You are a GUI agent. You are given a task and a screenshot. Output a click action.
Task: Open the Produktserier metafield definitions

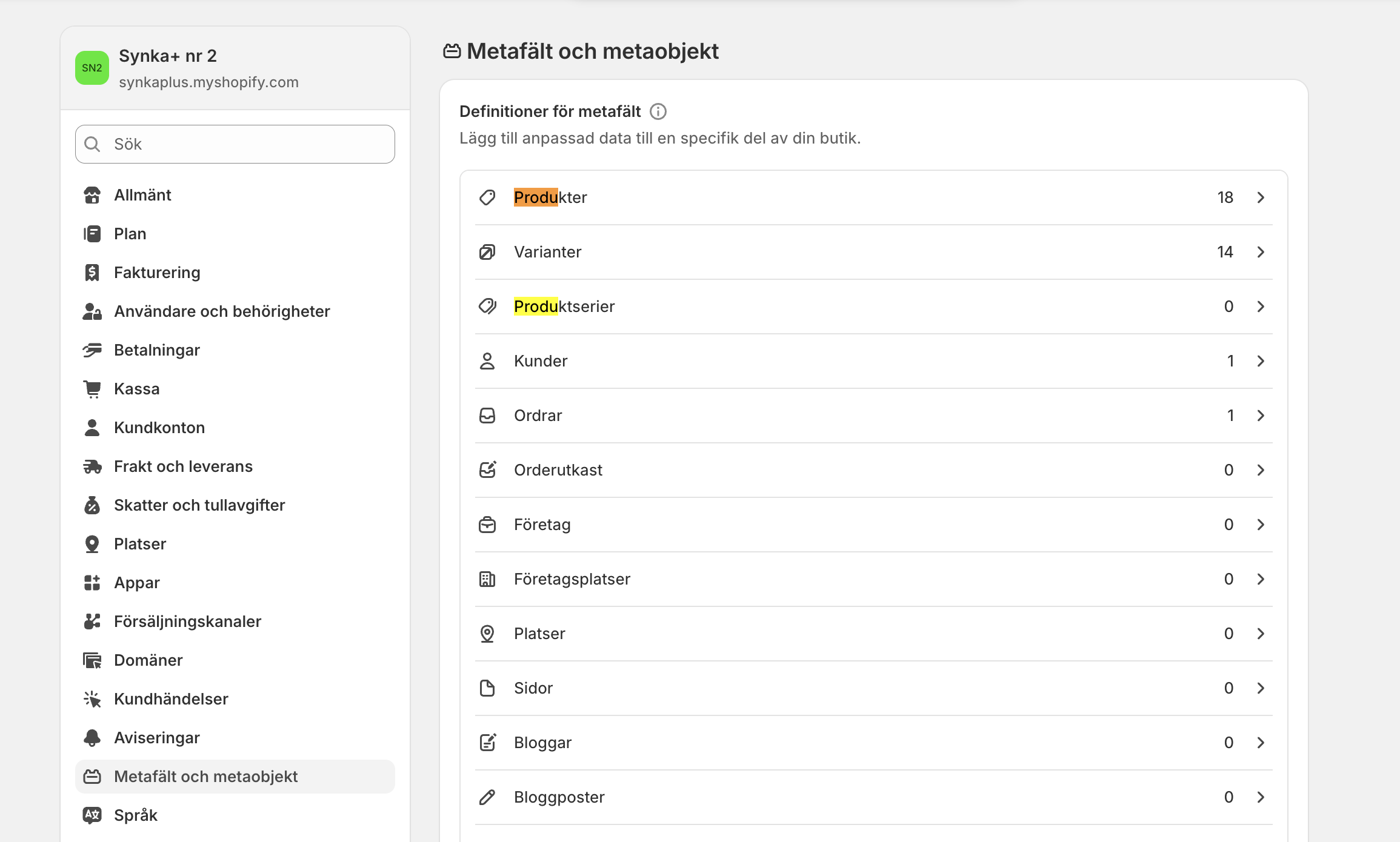click(564, 307)
